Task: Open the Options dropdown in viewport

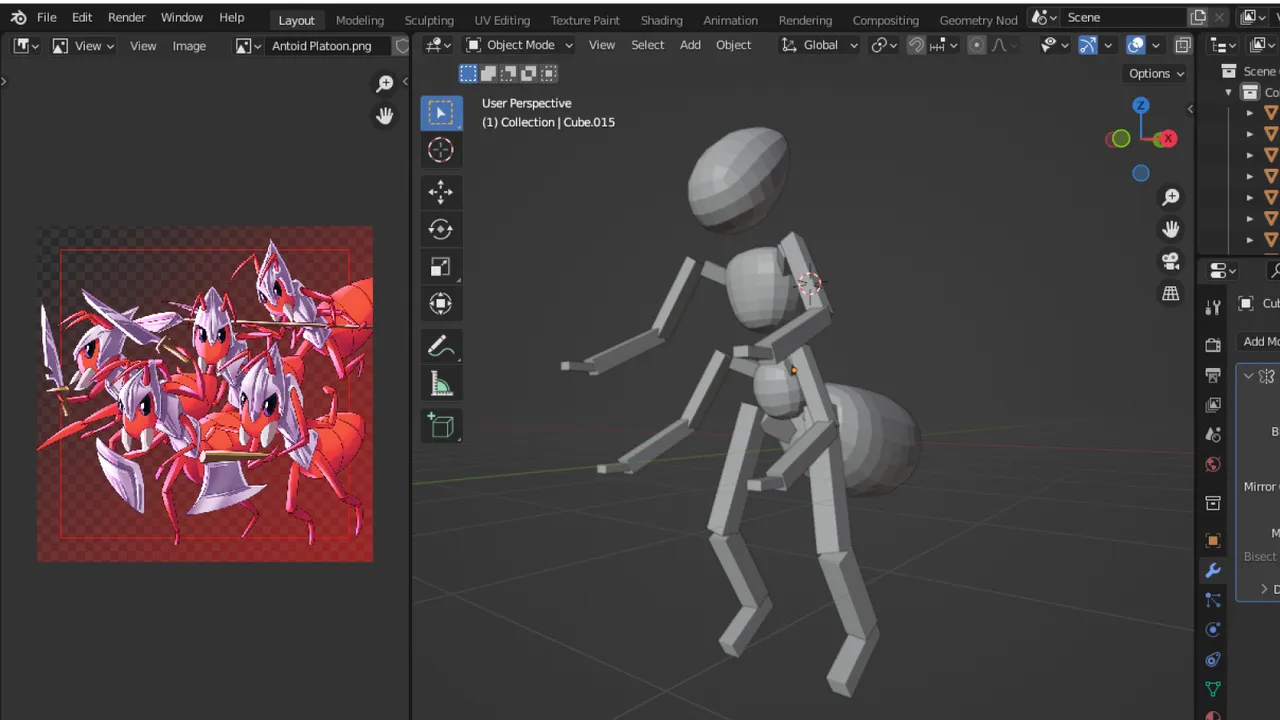Action: (x=1156, y=73)
